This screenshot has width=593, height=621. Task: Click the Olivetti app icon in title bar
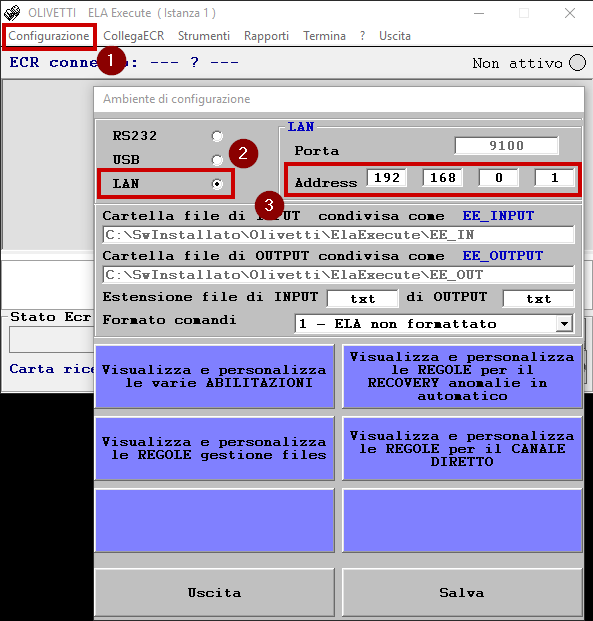click(x=12, y=13)
